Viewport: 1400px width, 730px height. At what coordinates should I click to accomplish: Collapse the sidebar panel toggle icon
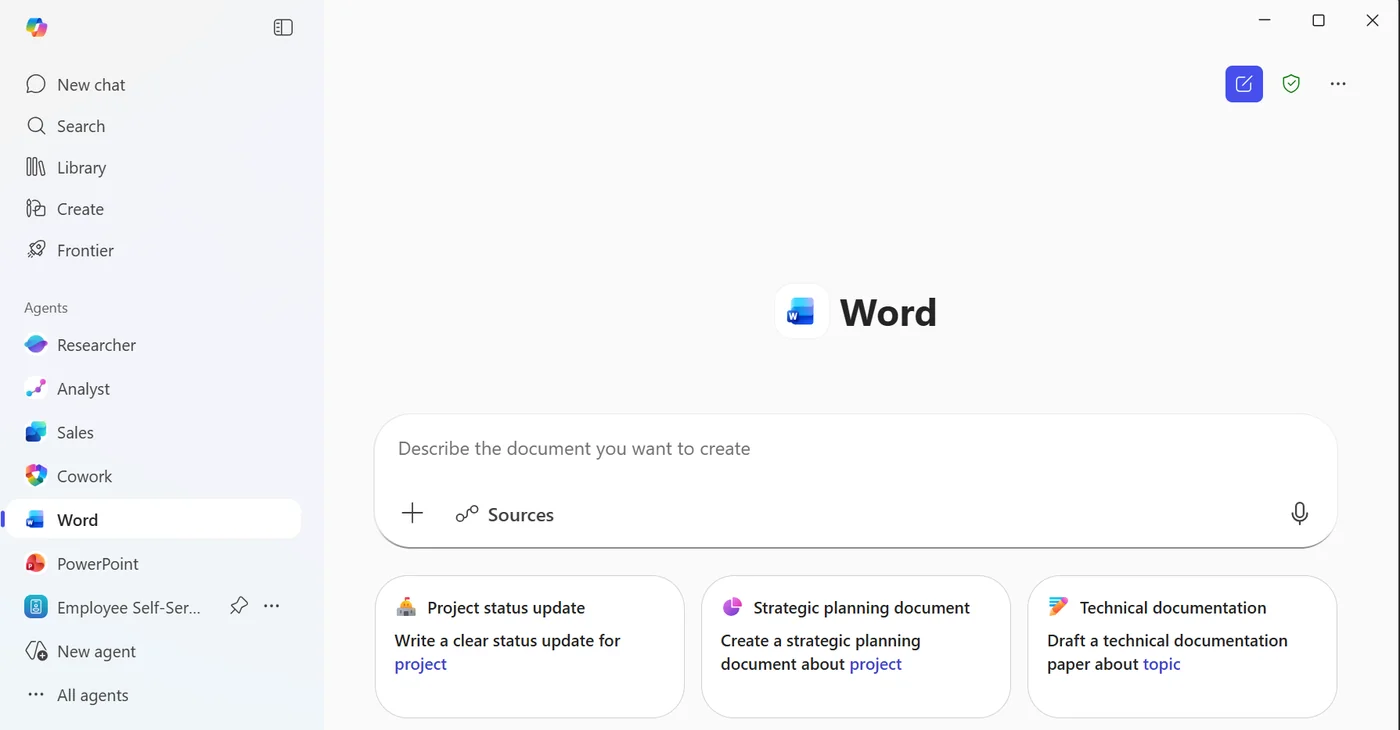tap(283, 28)
